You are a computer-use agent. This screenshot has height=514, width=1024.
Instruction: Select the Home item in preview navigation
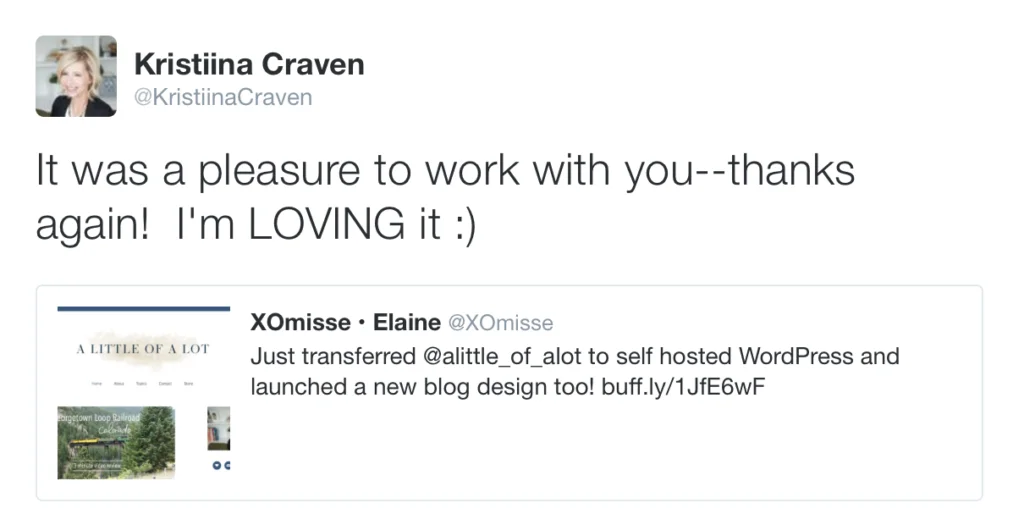click(x=96, y=384)
